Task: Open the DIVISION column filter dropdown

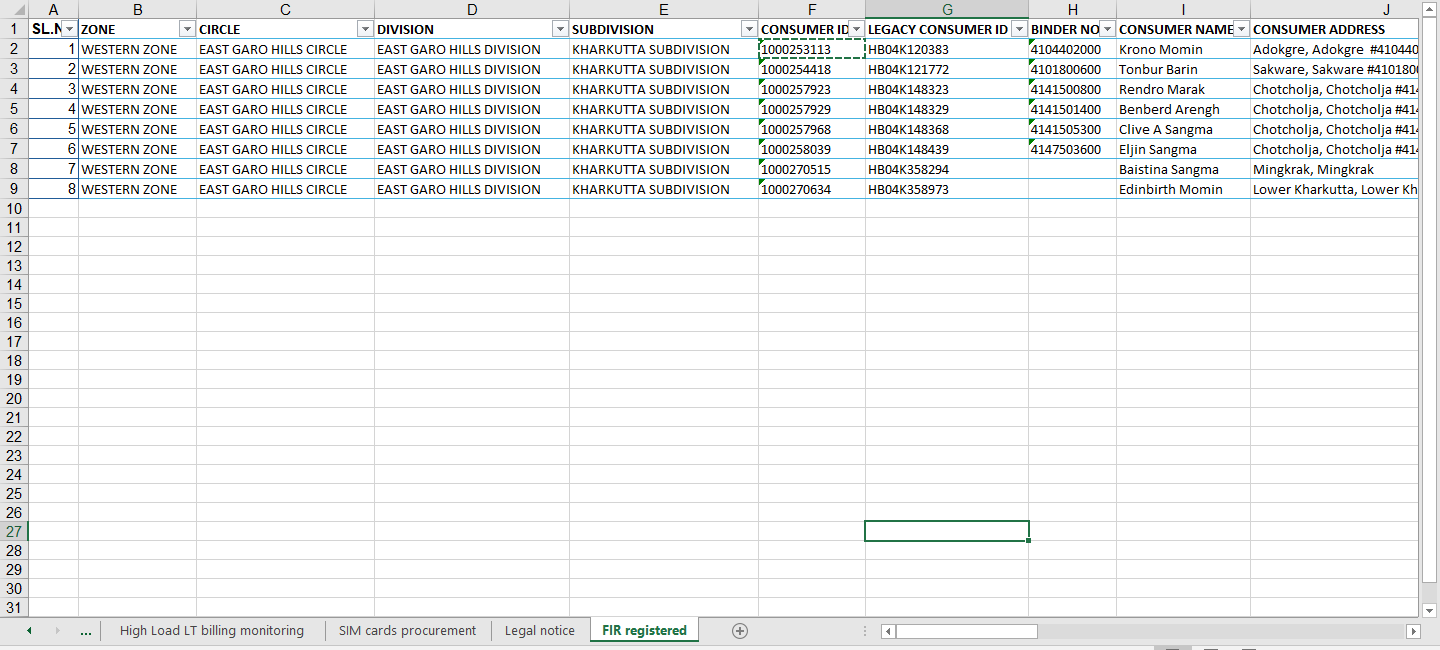Action: (x=559, y=29)
